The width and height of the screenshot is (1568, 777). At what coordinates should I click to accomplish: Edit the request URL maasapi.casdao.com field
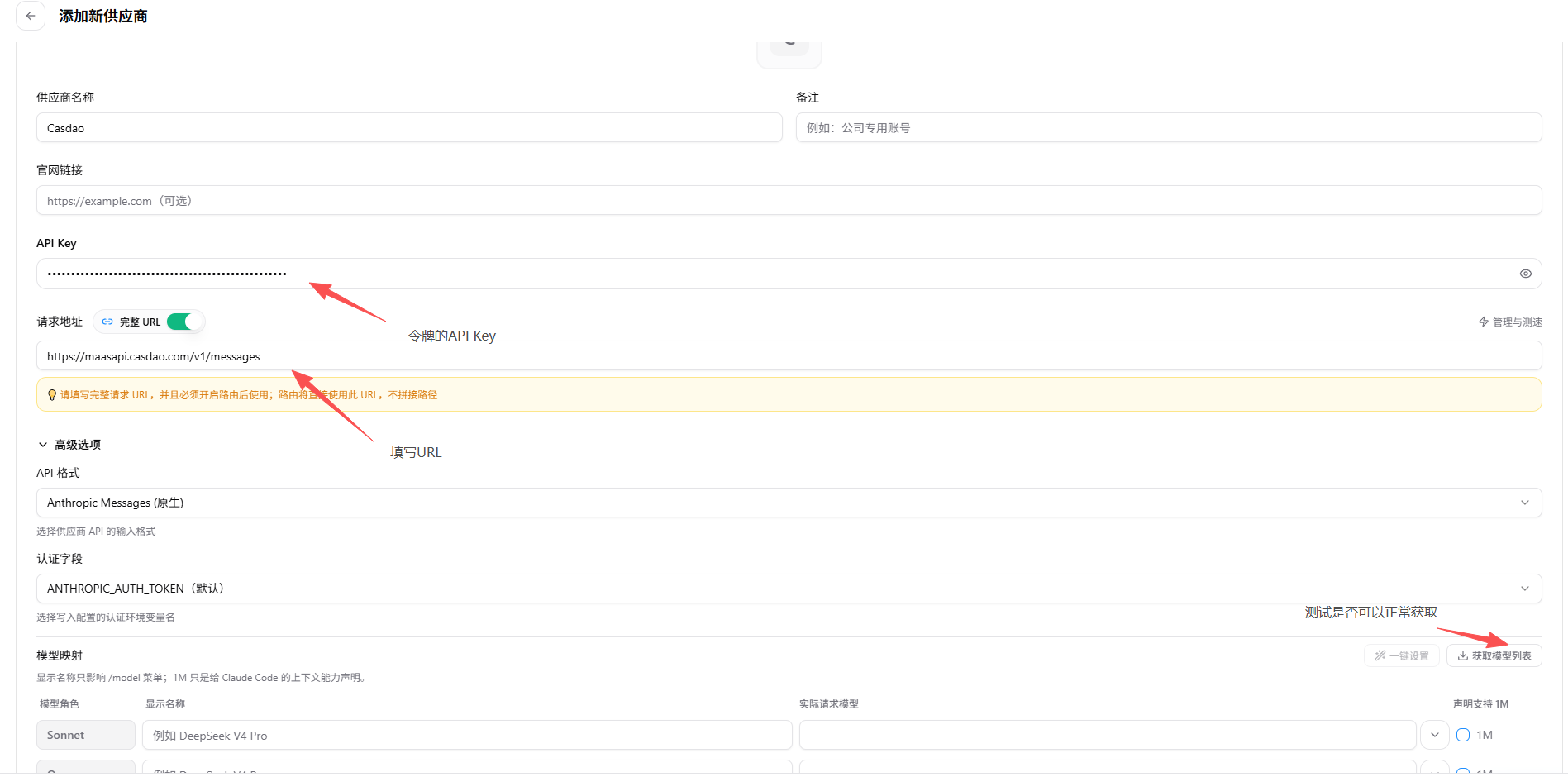coord(789,356)
